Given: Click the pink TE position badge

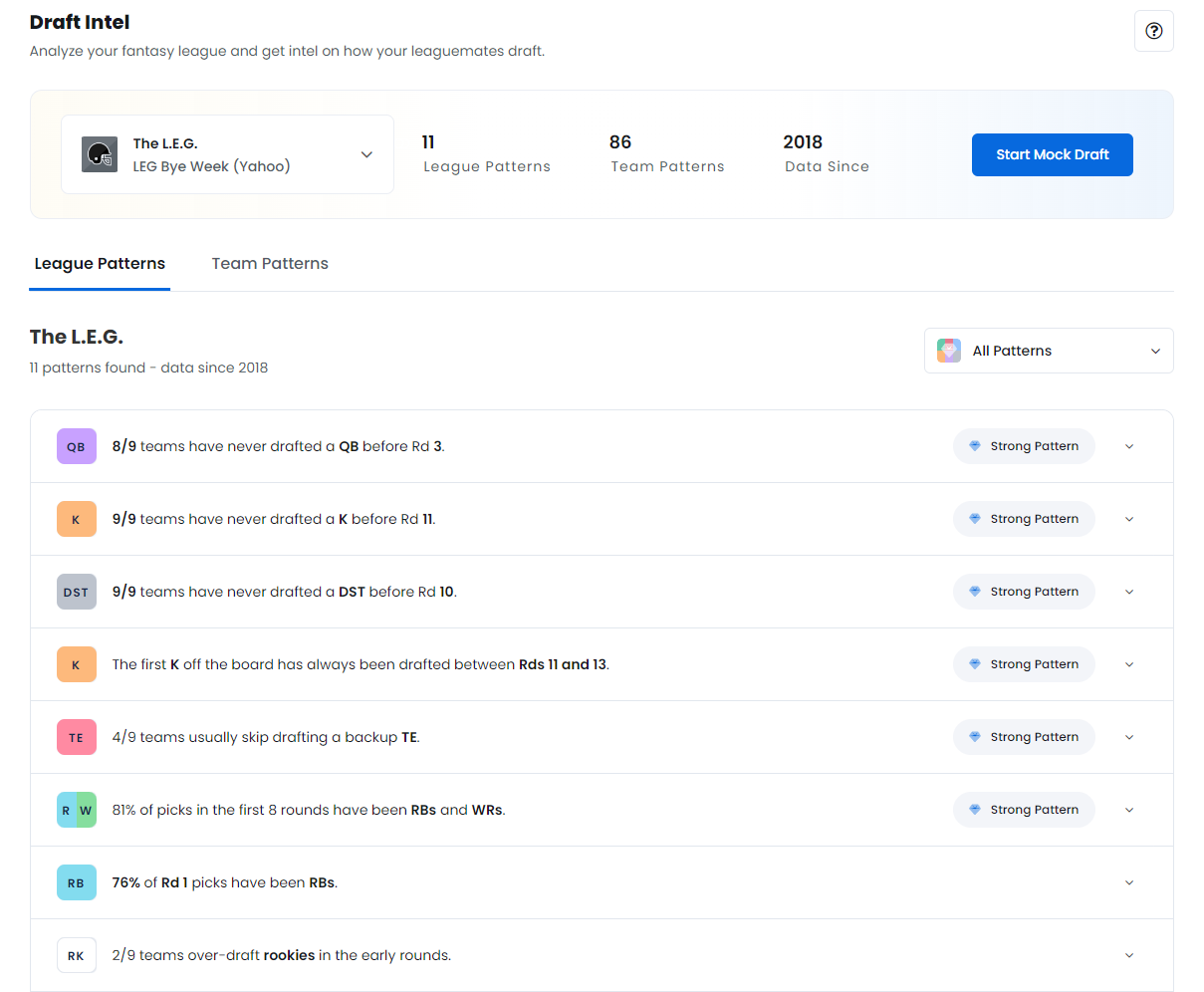Looking at the screenshot, I should (x=77, y=737).
